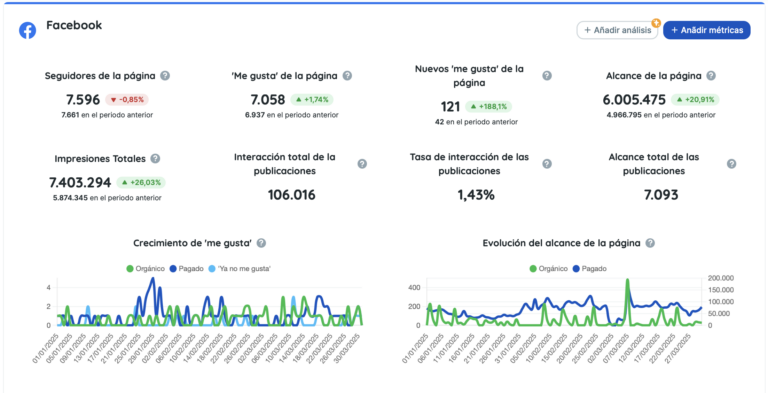The width and height of the screenshot is (768, 393).
Task: Click the Añadir métricas button
Action: pyautogui.click(x=707, y=30)
